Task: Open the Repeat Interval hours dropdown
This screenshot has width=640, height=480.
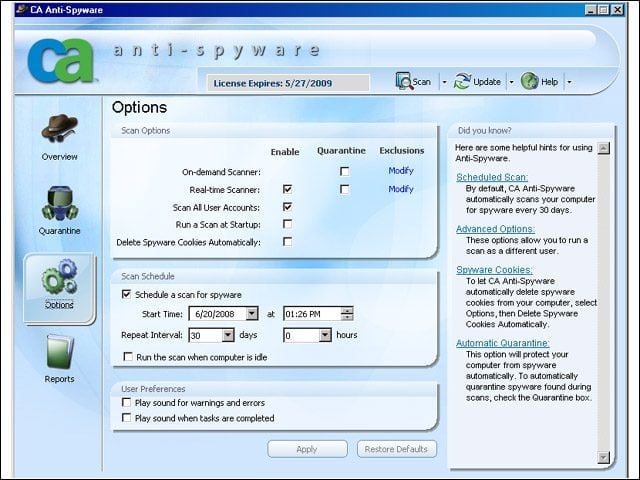Action: click(325, 335)
